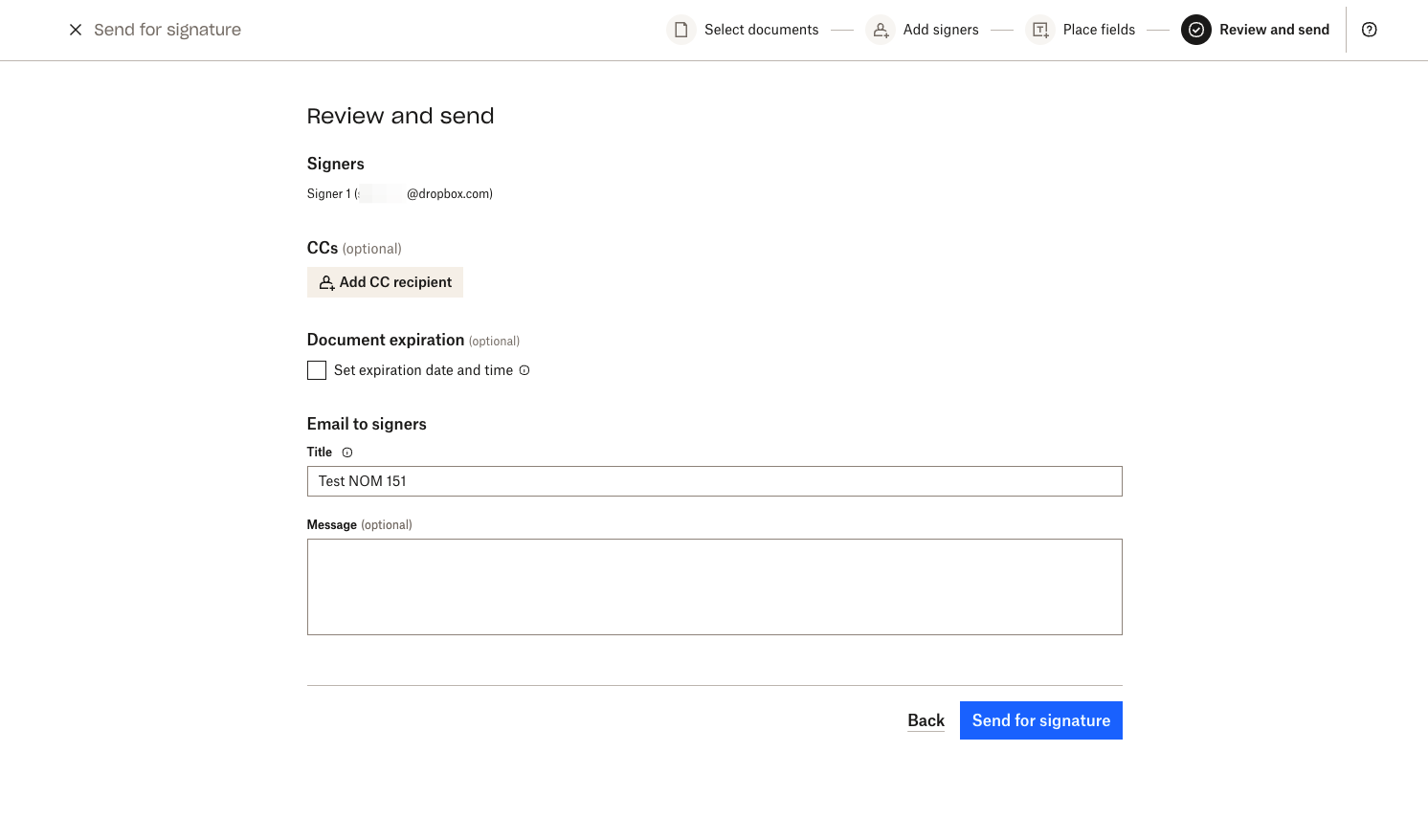Open the help question mark icon
This screenshot has height=840, width=1428.
1369,30
